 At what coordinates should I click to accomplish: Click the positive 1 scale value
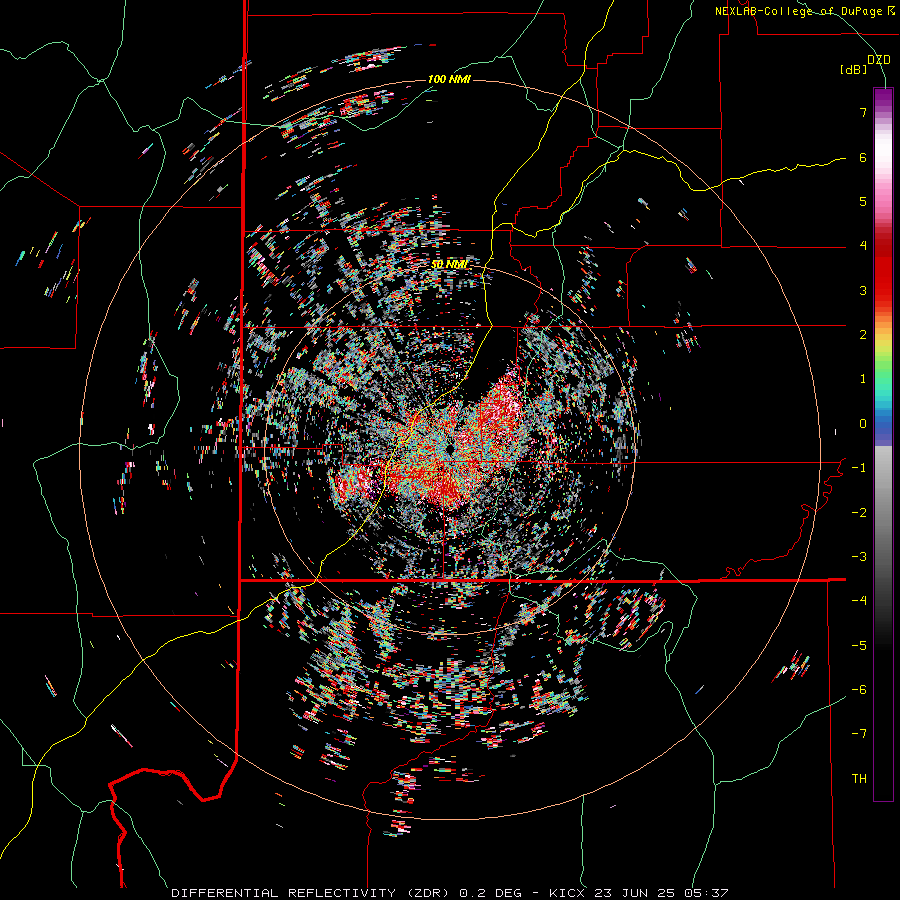(863, 379)
